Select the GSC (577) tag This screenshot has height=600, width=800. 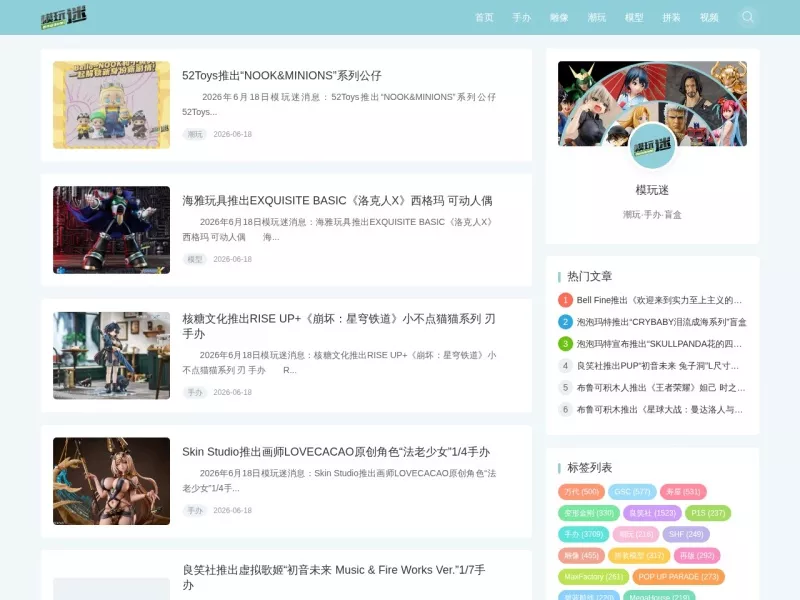coord(632,492)
